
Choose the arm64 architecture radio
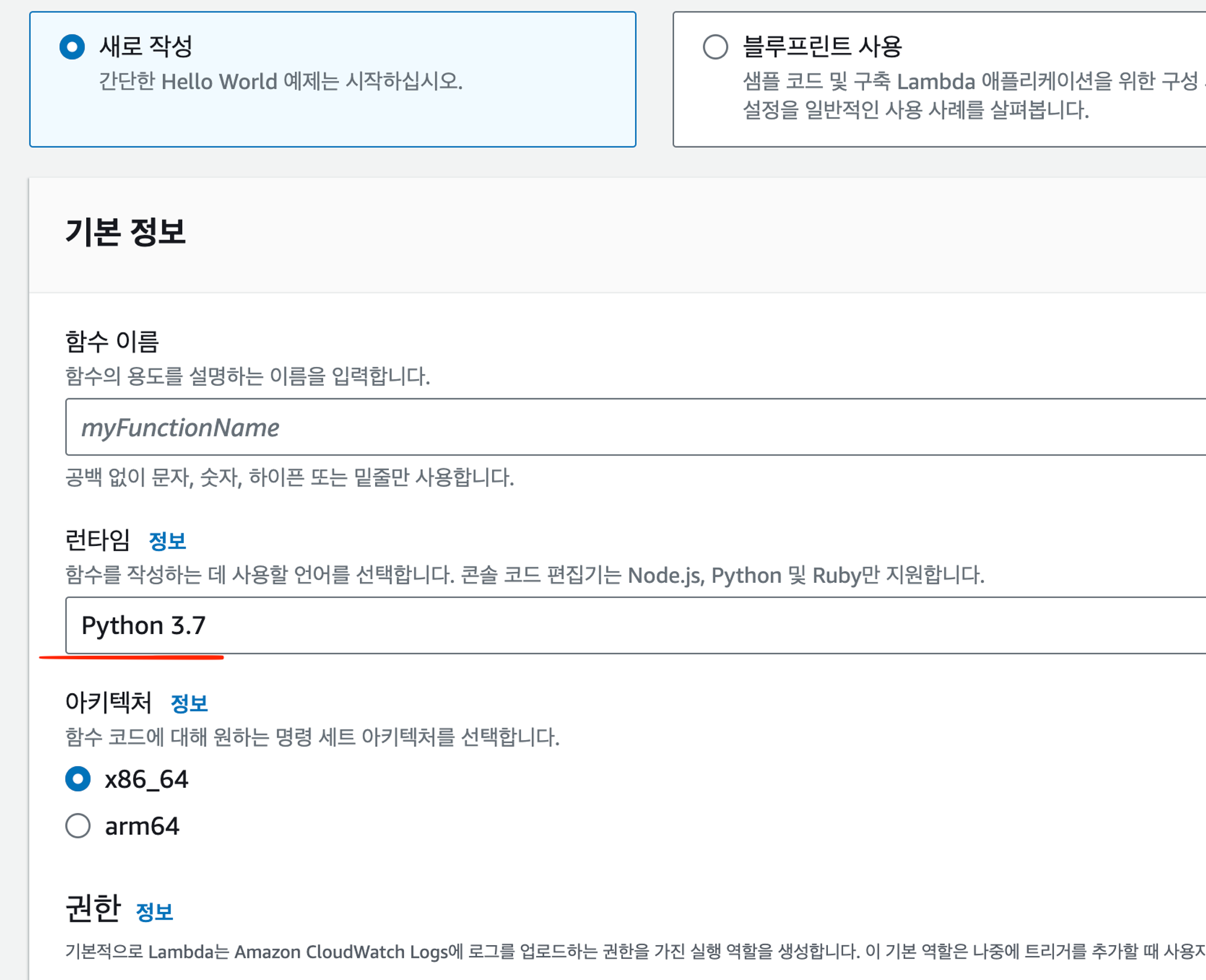[x=78, y=826]
